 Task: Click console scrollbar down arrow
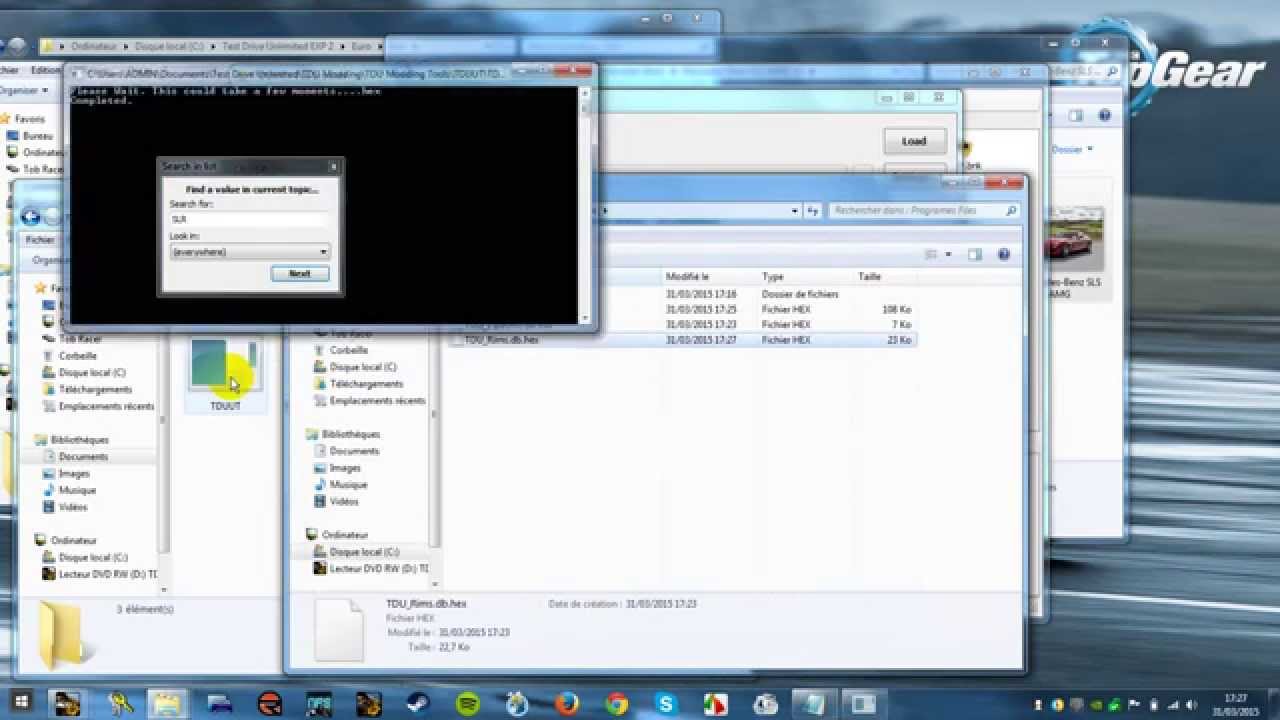586,318
